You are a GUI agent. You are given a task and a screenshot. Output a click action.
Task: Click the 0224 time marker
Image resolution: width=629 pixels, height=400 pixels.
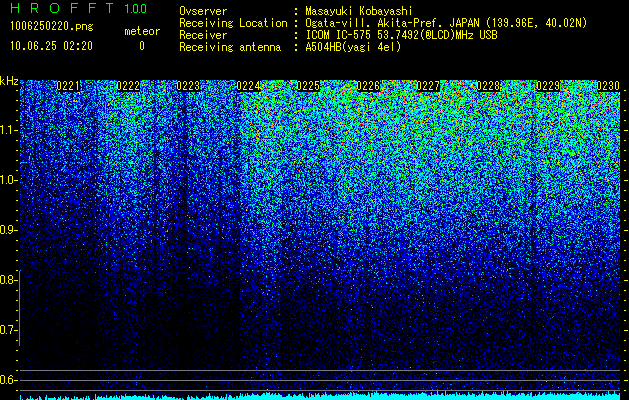[248, 86]
